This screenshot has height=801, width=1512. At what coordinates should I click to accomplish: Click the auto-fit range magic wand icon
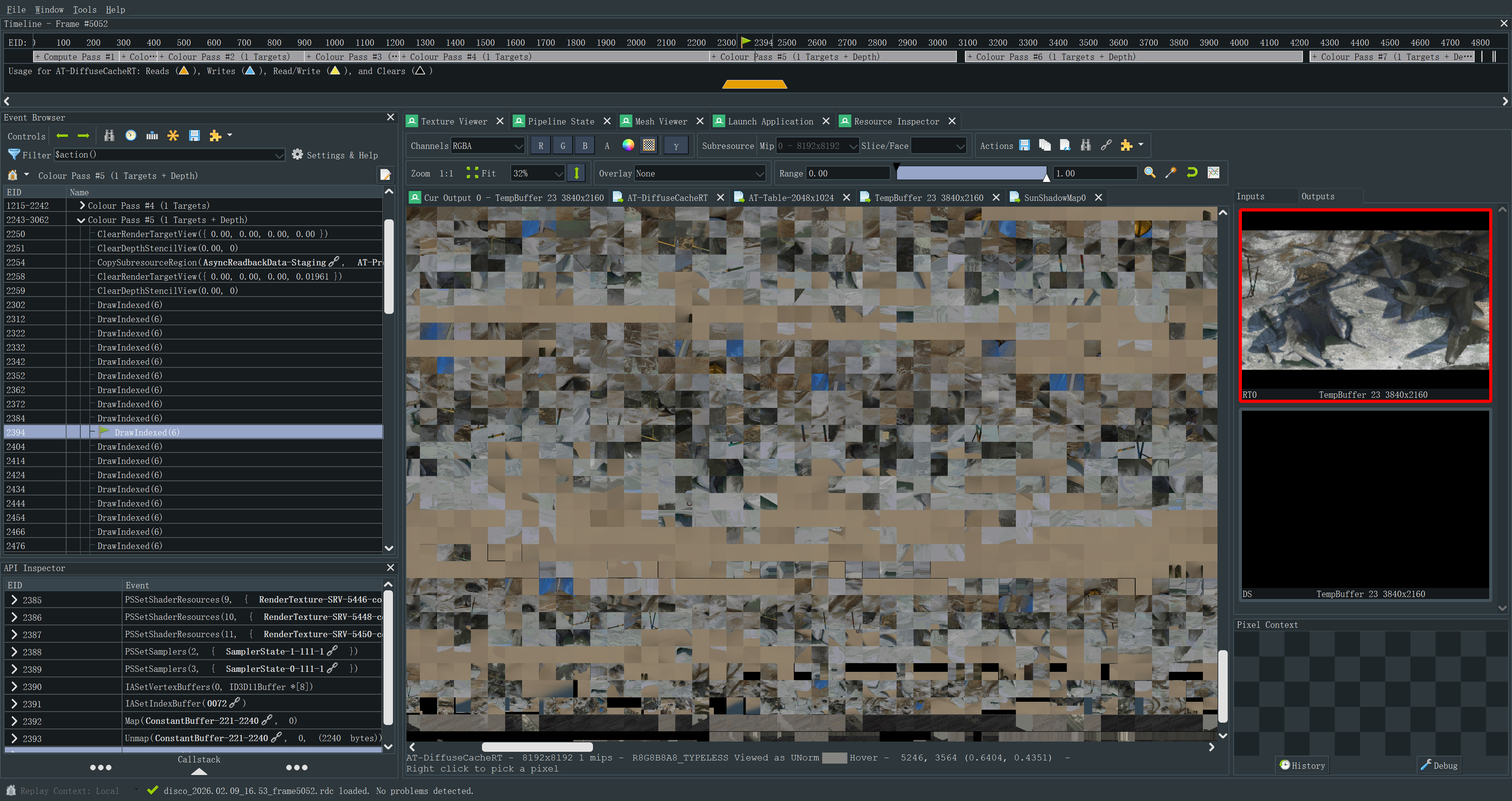coord(1171,172)
